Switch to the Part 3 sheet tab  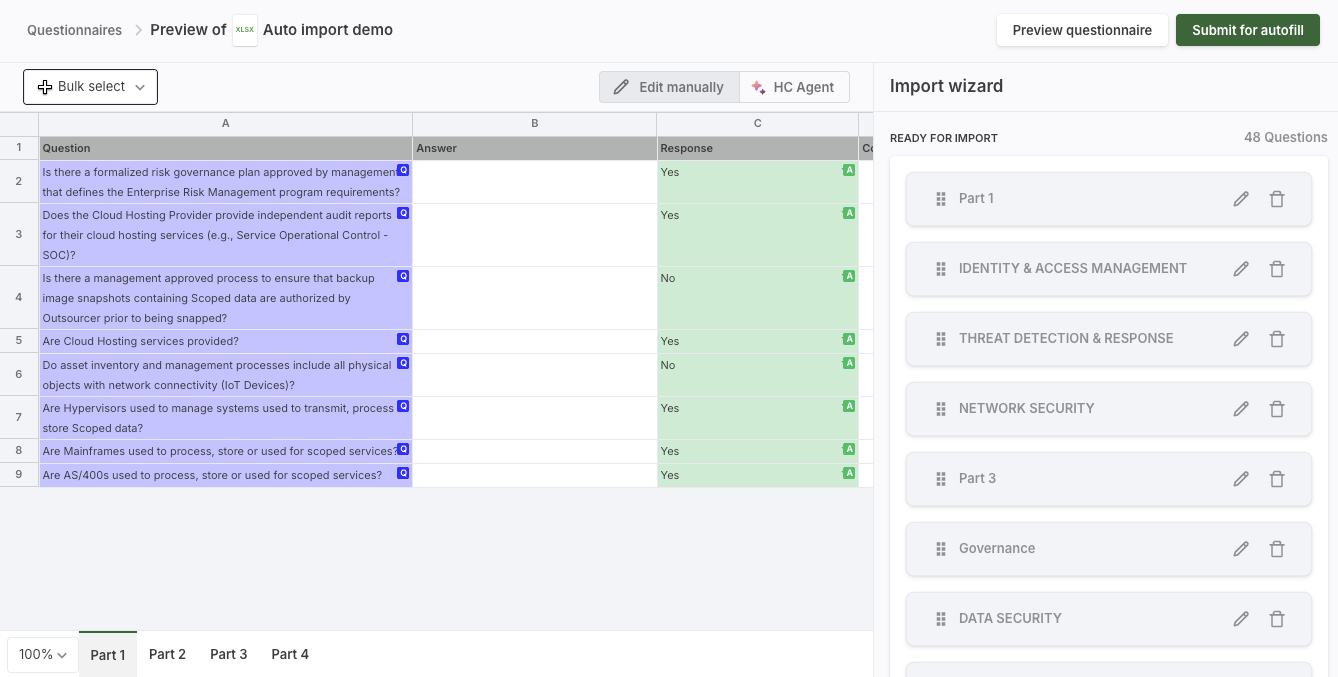click(x=228, y=654)
